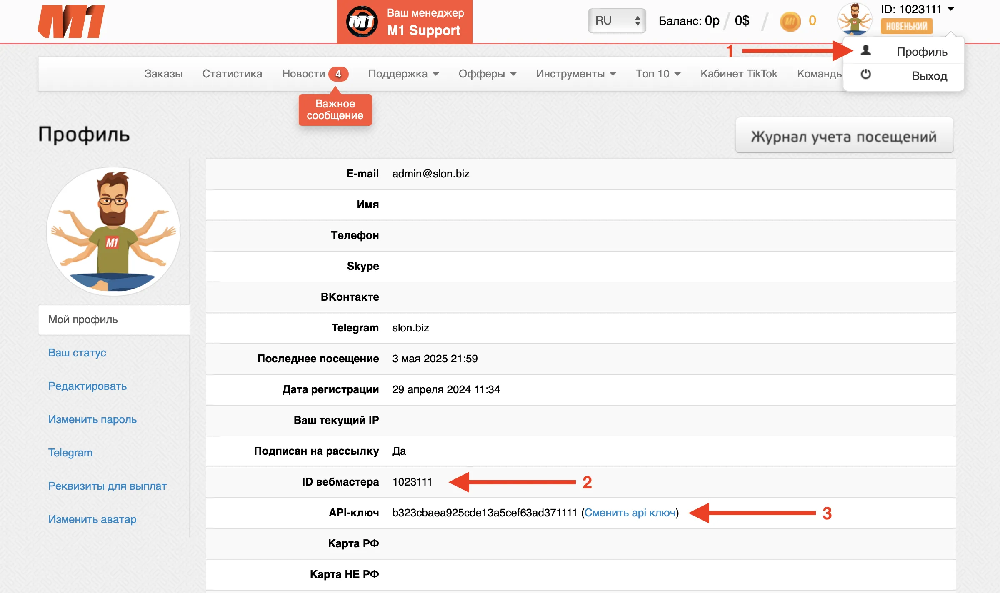The height and width of the screenshot is (593, 1000).
Task: Expand the Поддержка menu
Action: pos(403,74)
